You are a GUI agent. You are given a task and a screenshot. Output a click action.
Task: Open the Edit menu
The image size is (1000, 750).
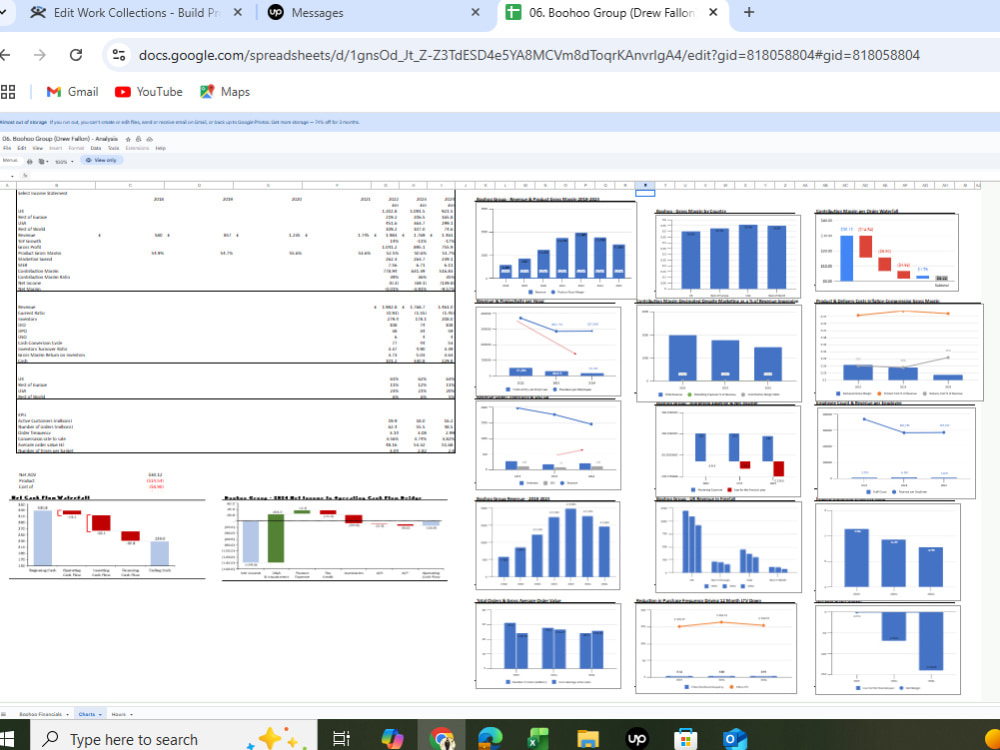click(x=22, y=148)
